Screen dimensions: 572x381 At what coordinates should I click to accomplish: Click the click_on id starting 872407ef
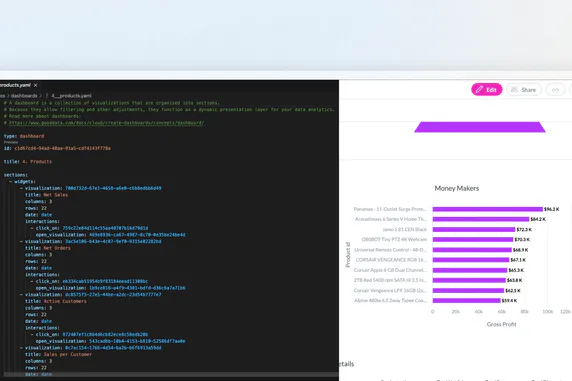tap(105, 334)
